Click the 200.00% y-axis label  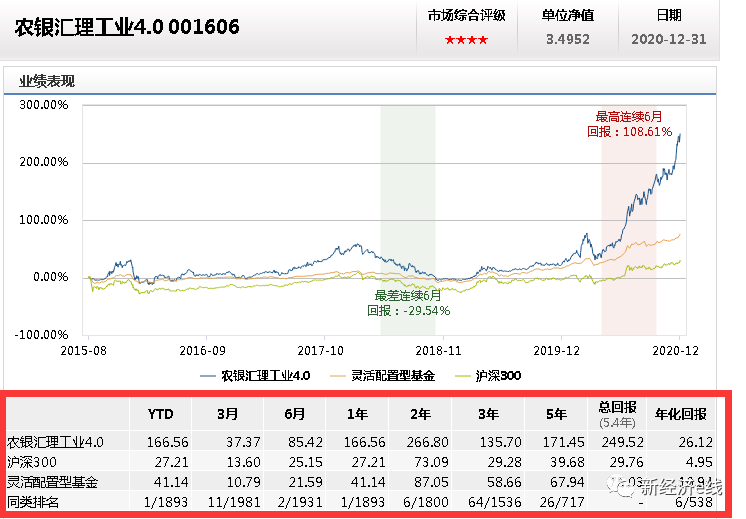44,162
